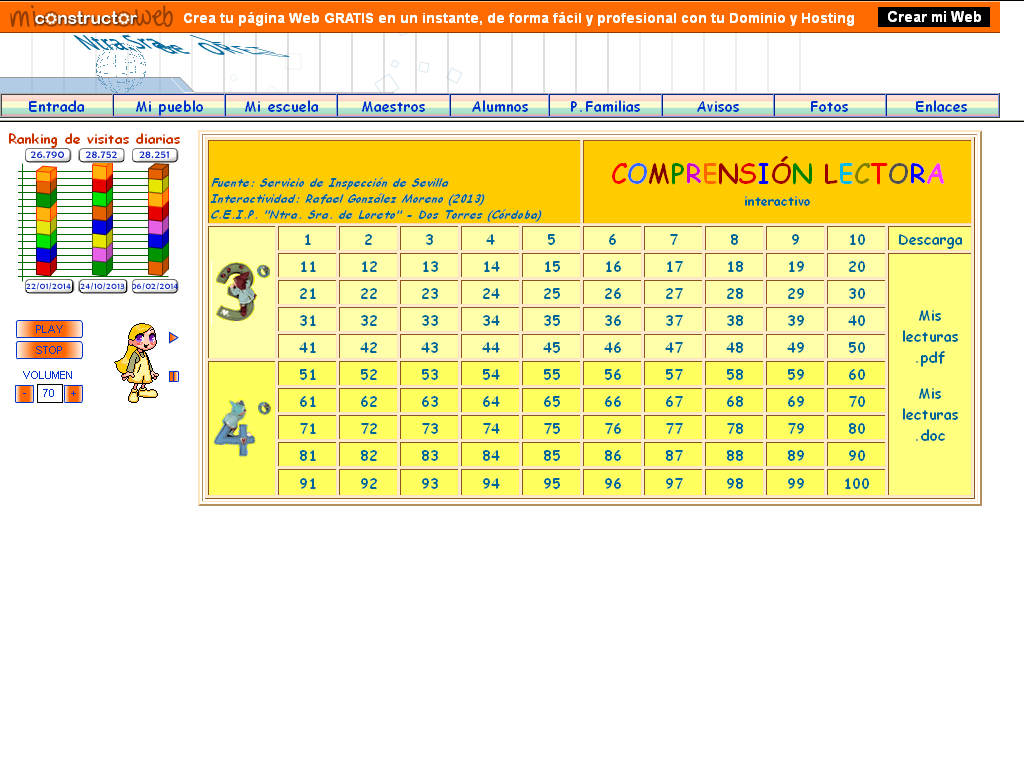Open the Enlaces menu item
Image resolution: width=1024 pixels, height=768 pixels.
942,106
